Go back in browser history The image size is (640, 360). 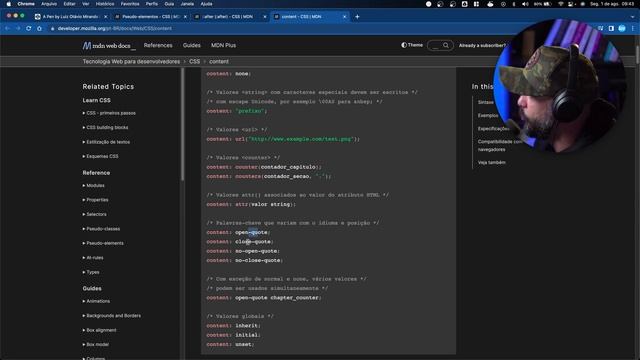pyautogui.click(x=7, y=29)
